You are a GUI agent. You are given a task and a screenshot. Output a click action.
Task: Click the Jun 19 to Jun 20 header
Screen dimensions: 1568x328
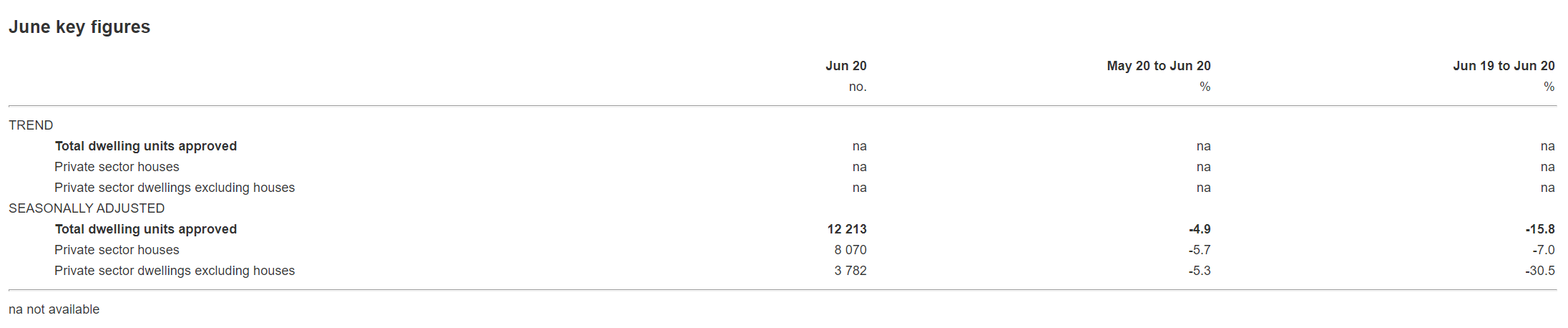(1503, 66)
